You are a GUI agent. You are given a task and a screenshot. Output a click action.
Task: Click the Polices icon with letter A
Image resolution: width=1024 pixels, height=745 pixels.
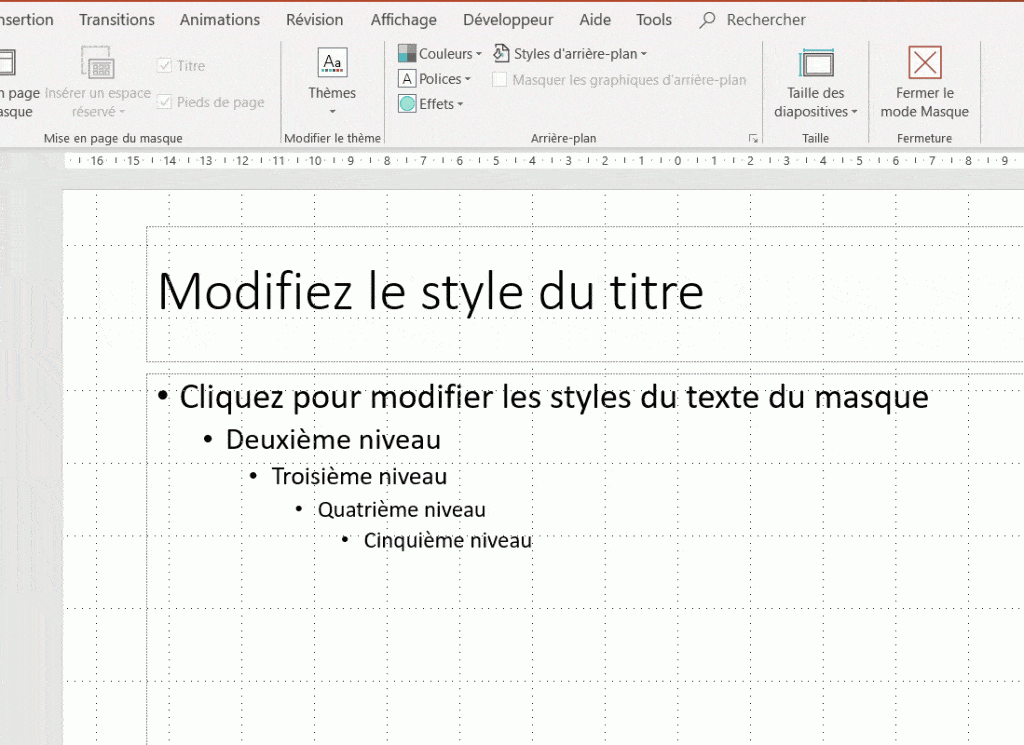[x=407, y=78]
